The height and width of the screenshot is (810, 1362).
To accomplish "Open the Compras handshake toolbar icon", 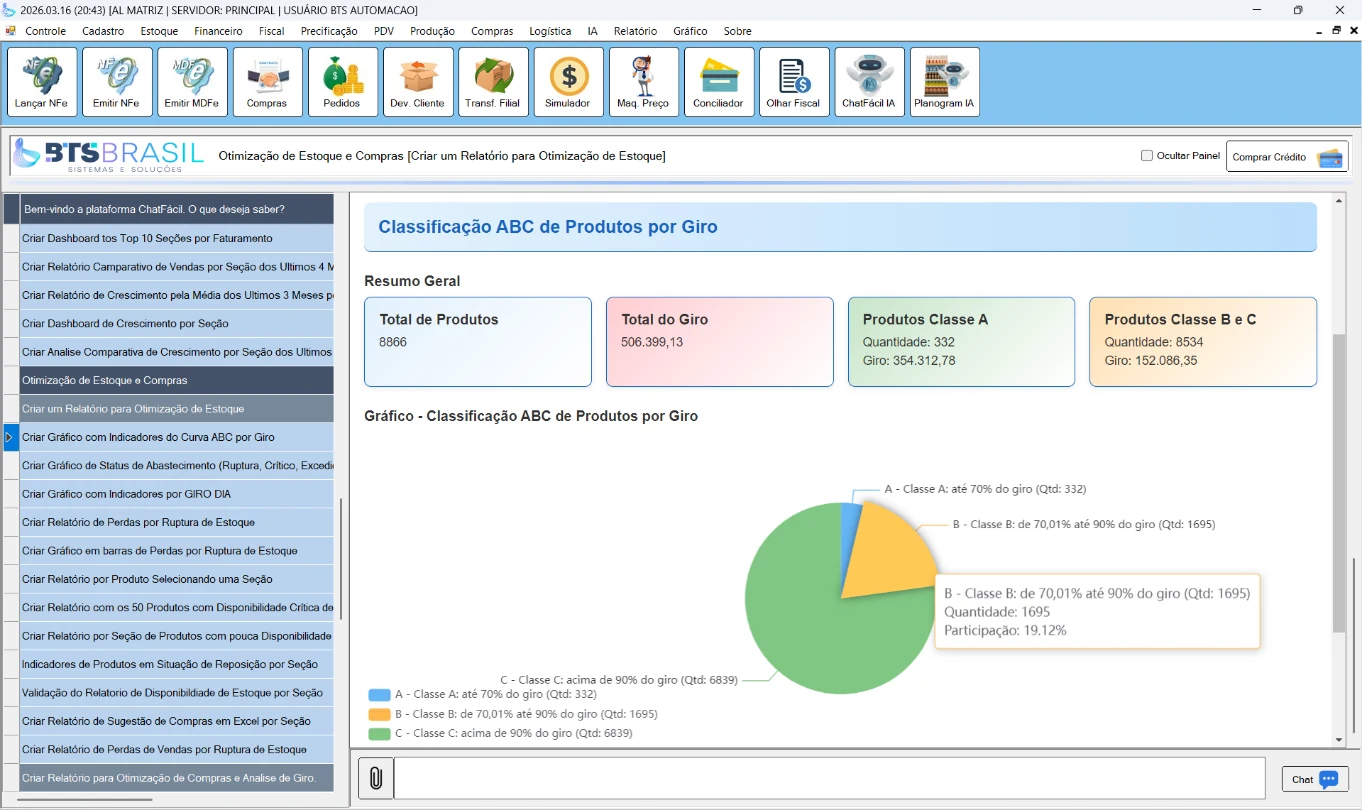I will click(267, 82).
